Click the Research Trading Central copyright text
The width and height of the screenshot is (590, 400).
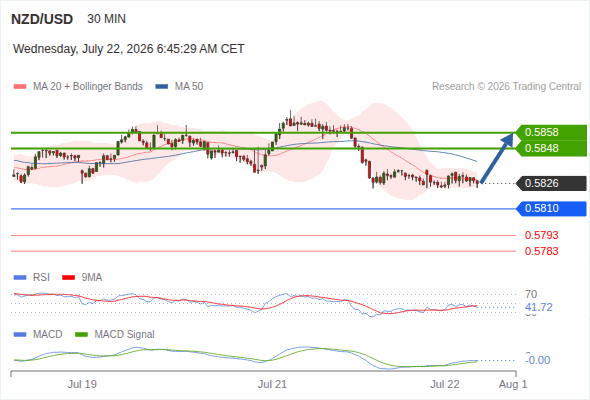(506, 87)
